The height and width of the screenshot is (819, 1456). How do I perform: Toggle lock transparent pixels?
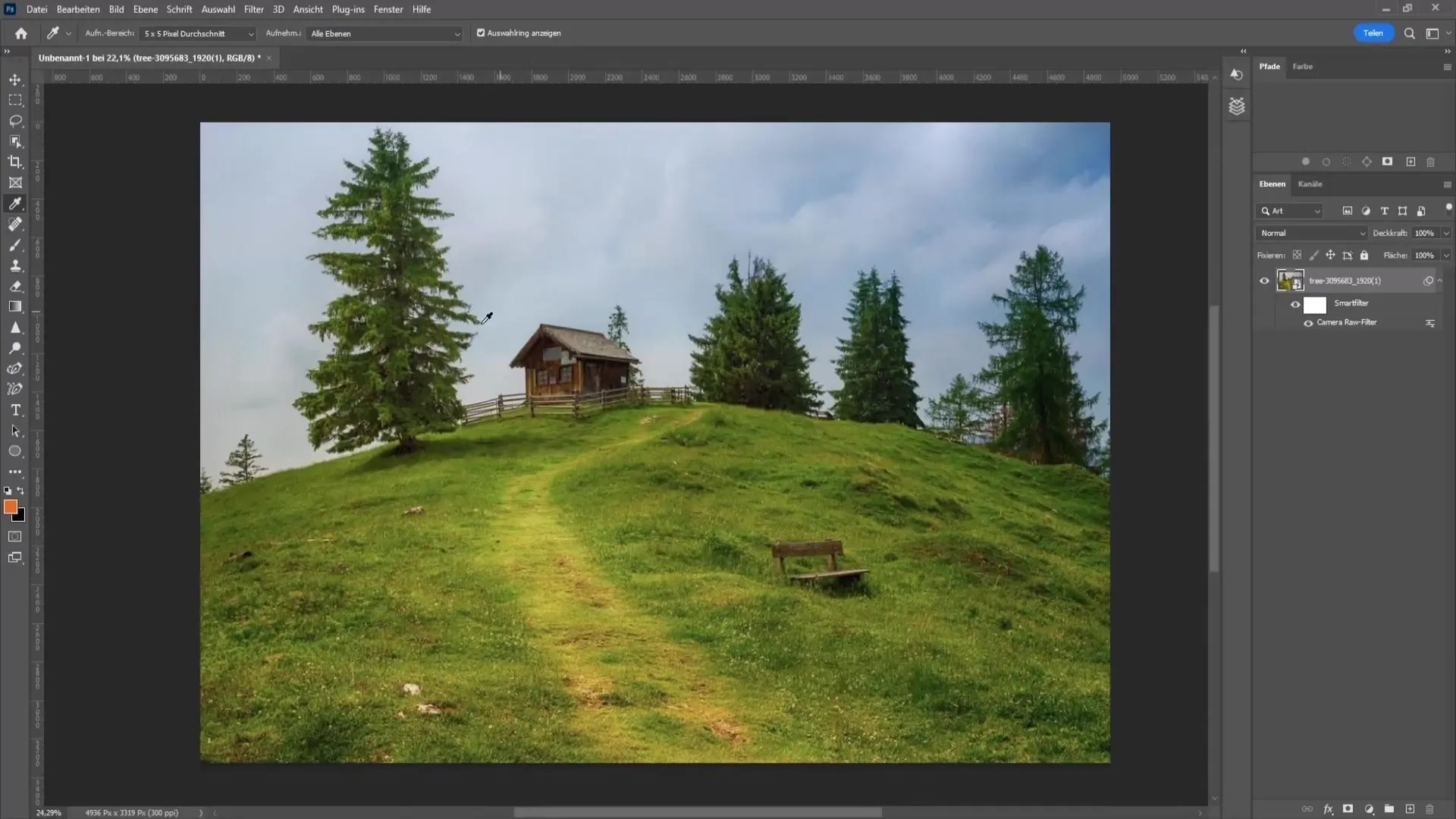click(1297, 256)
